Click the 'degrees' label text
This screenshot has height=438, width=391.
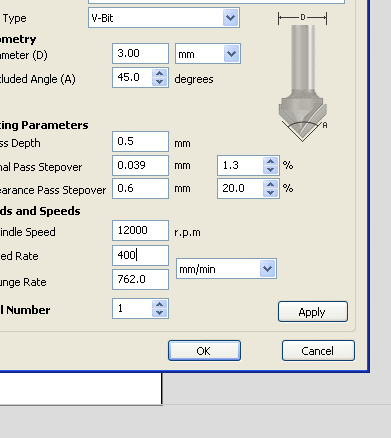pos(194,79)
